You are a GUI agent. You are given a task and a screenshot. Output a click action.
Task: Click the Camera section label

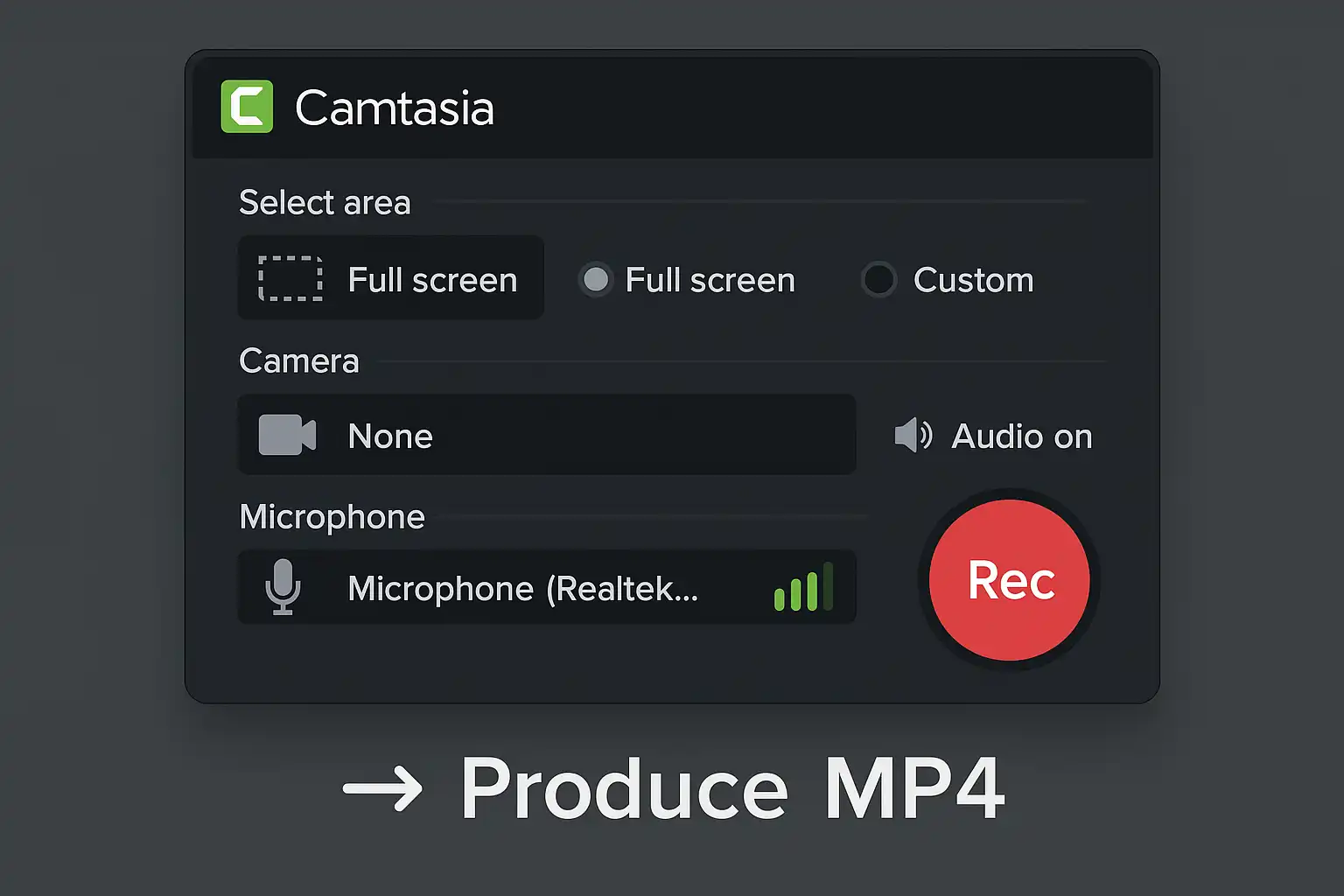click(x=299, y=361)
